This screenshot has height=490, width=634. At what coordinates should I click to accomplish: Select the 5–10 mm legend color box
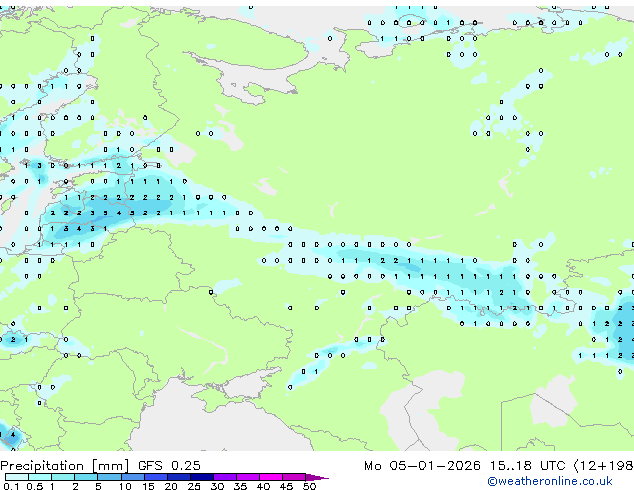coord(109,477)
